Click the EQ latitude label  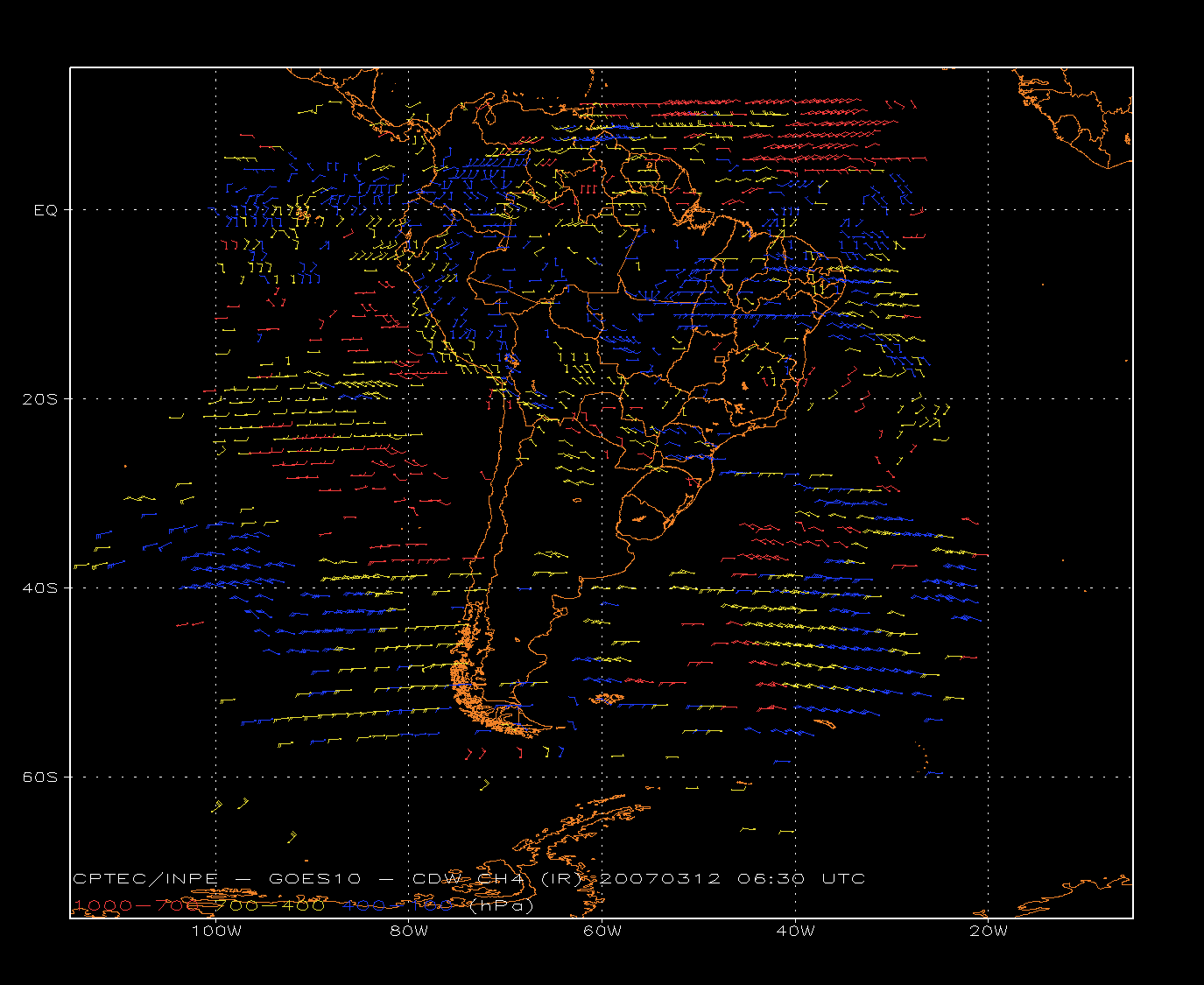[x=46, y=210]
